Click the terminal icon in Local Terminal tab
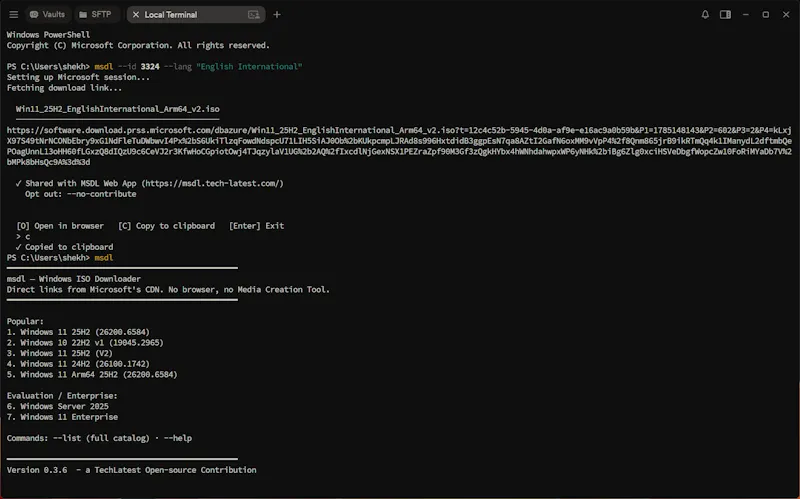Screen dimensions: 800x499 point(254,15)
